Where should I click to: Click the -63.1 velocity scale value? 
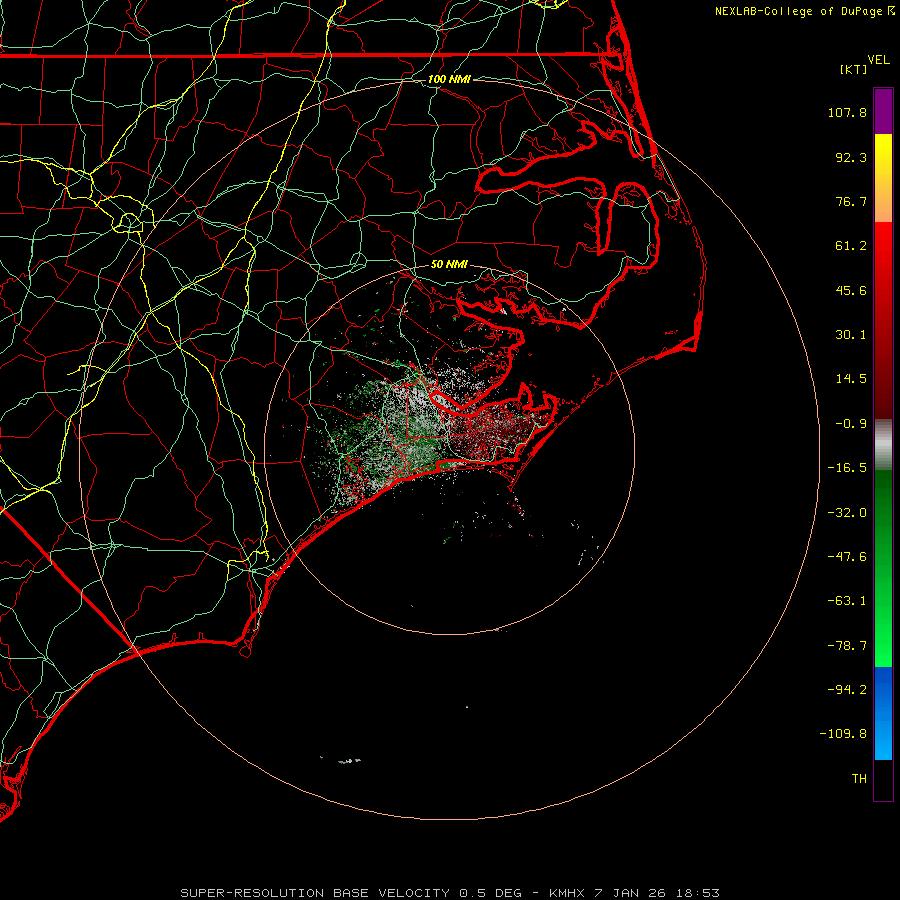pos(847,601)
